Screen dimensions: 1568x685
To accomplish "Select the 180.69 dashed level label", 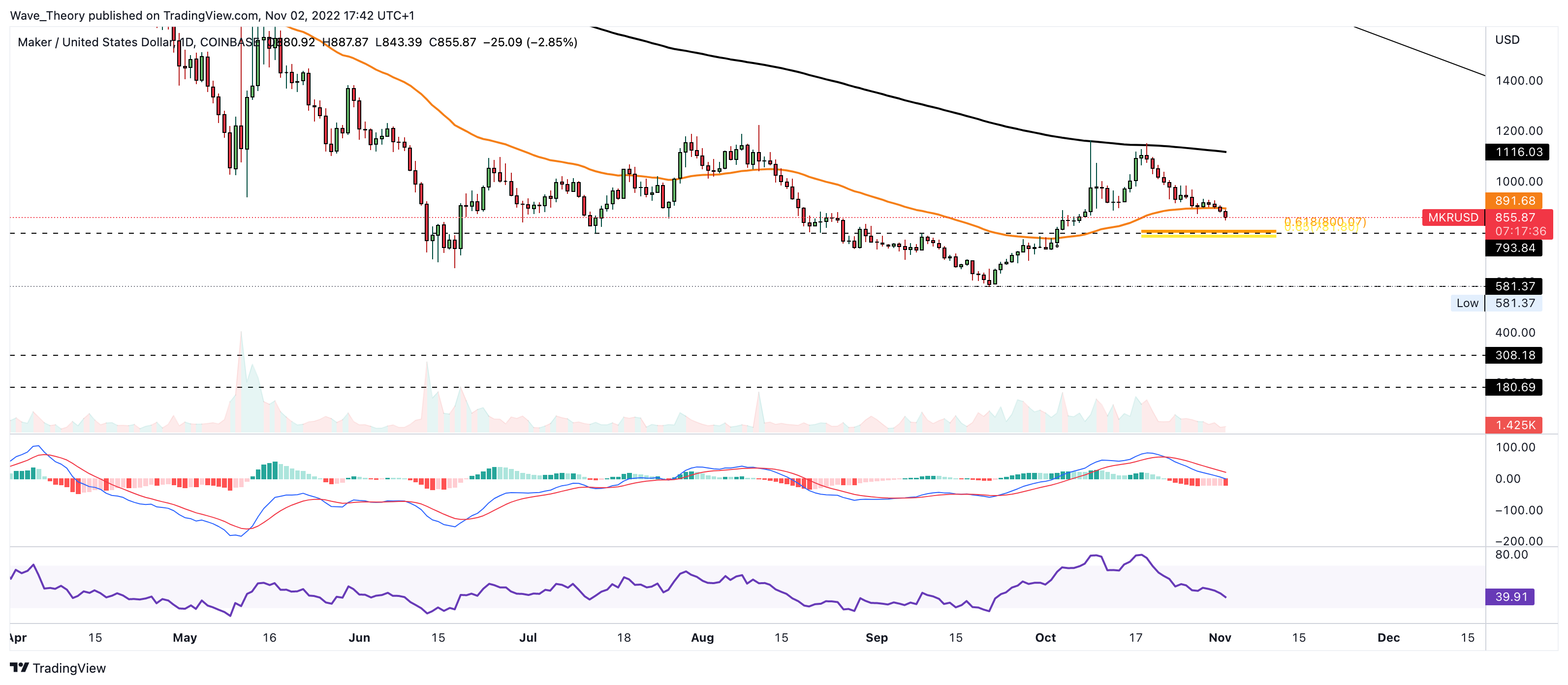I will tap(1514, 387).
